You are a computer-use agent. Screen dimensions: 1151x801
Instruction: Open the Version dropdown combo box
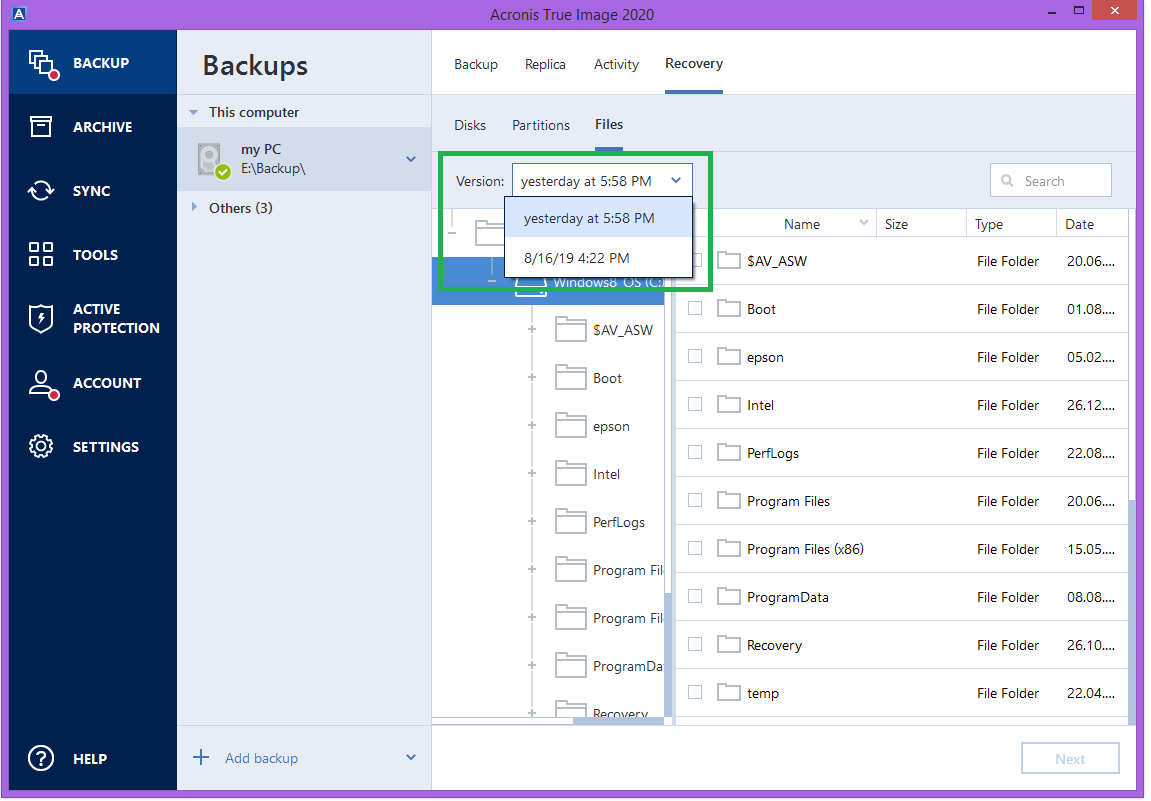point(602,181)
